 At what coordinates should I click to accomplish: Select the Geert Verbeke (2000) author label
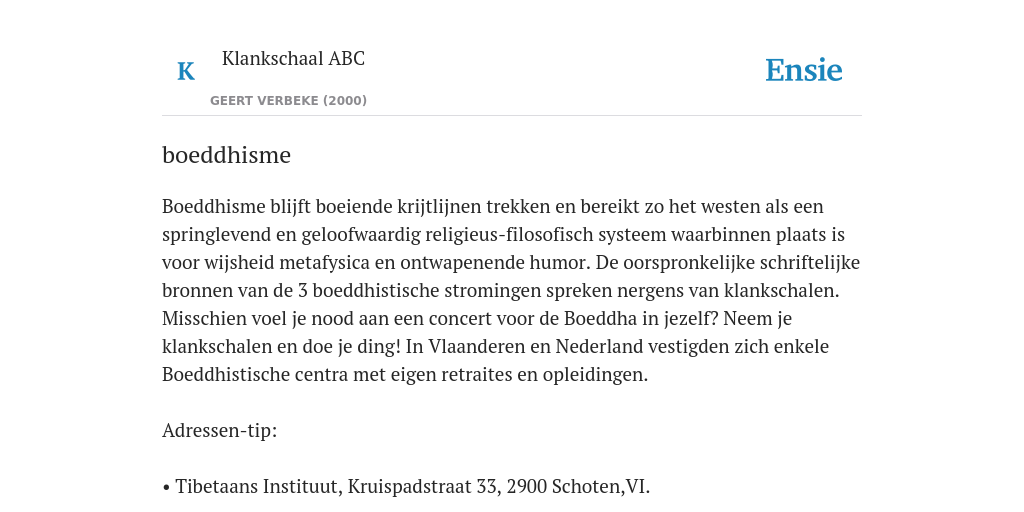pos(288,101)
